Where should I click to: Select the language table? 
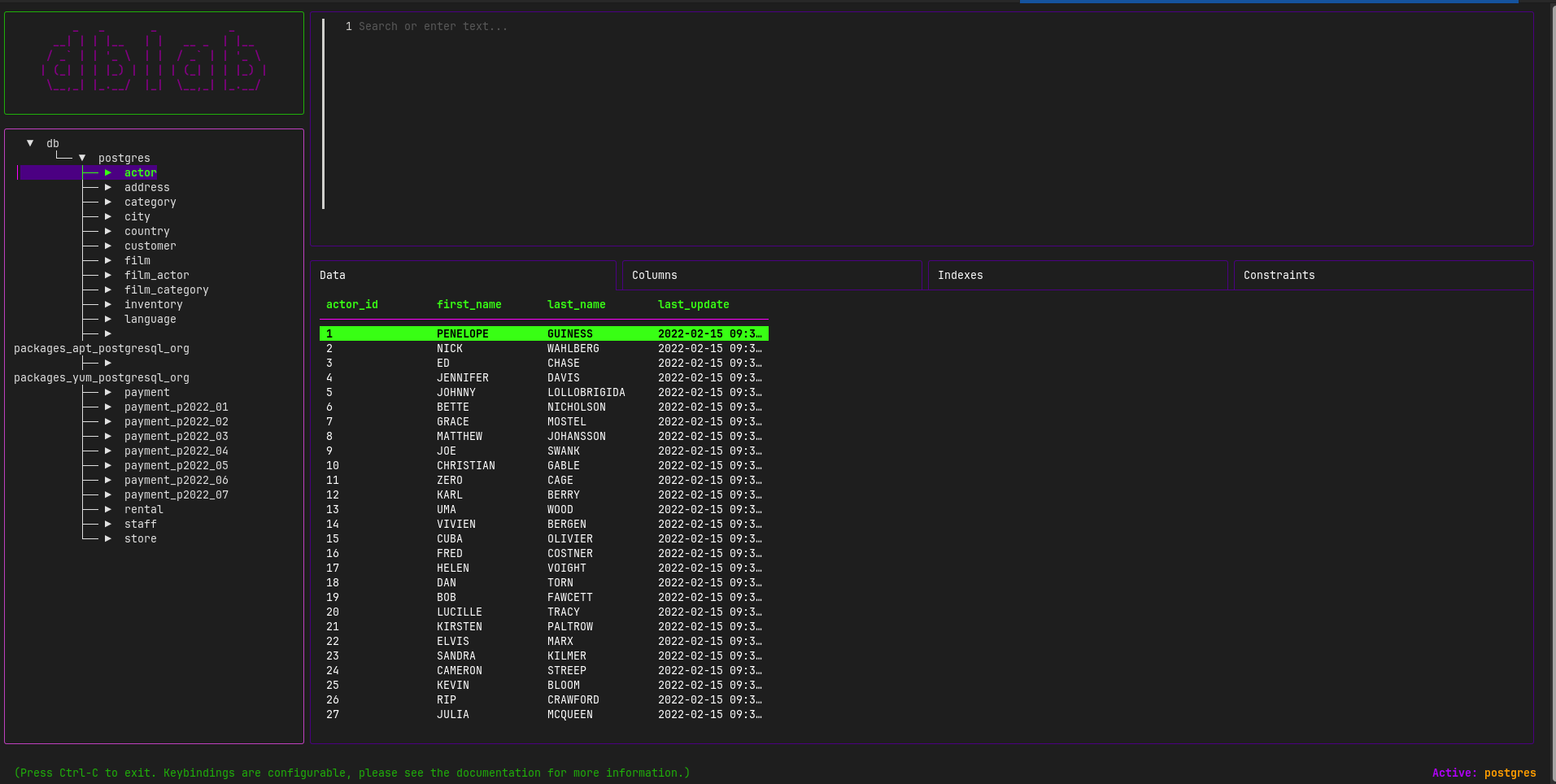coord(150,319)
